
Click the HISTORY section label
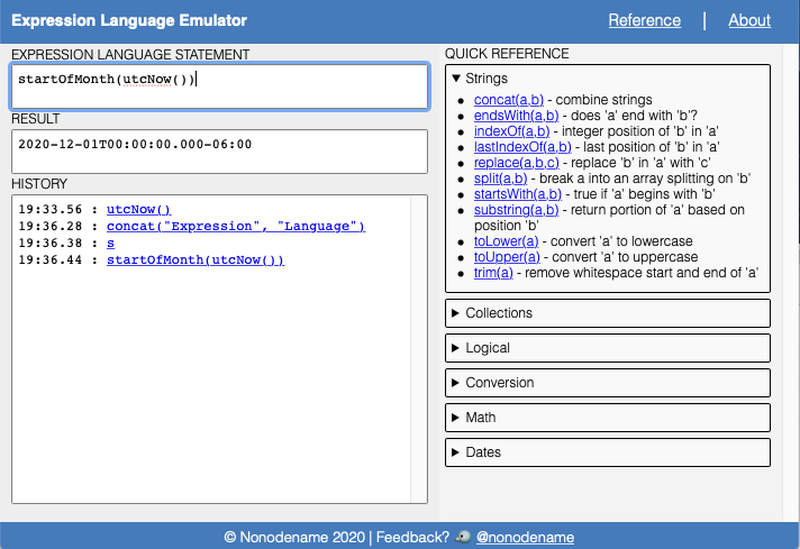tap(39, 184)
